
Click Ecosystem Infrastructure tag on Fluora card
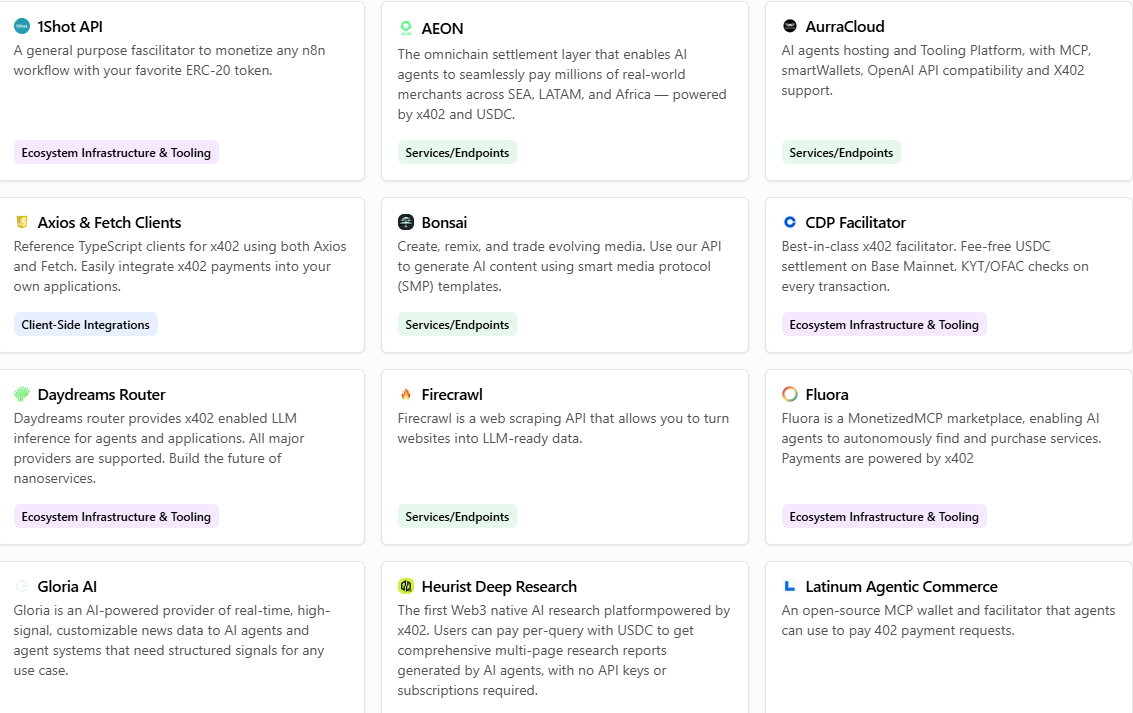click(x=884, y=517)
